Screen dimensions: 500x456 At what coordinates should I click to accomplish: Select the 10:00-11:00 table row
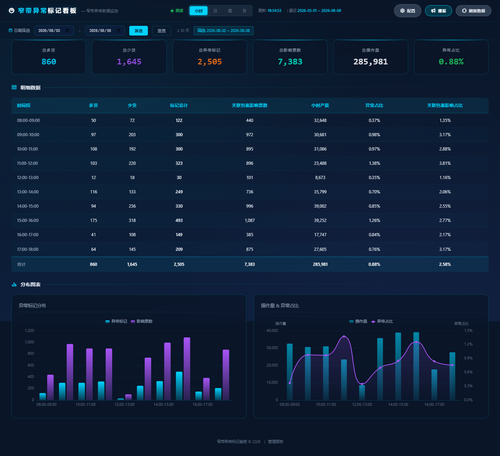coord(250,149)
